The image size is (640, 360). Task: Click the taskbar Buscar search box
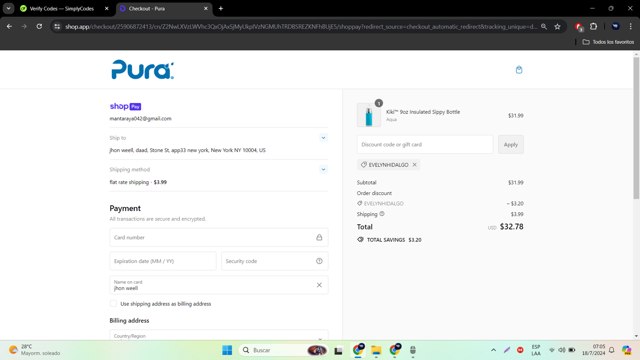point(284,350)
